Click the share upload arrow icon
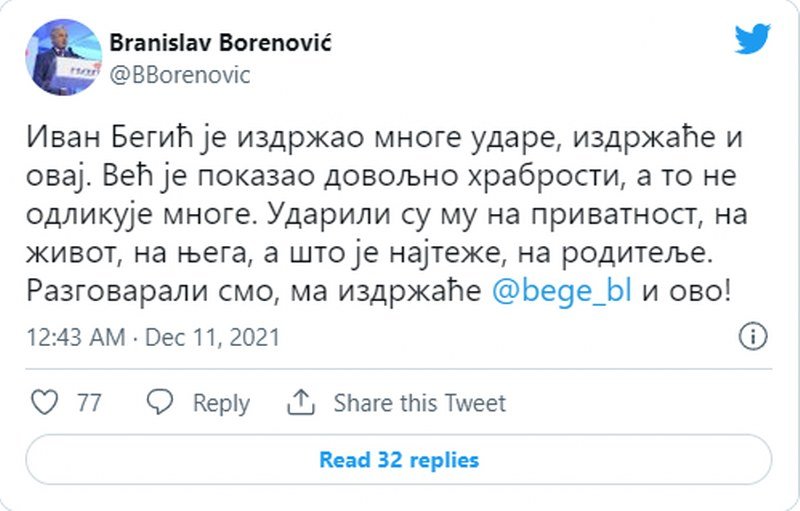Viewport: 800px width, 511px height. point(300,403)
